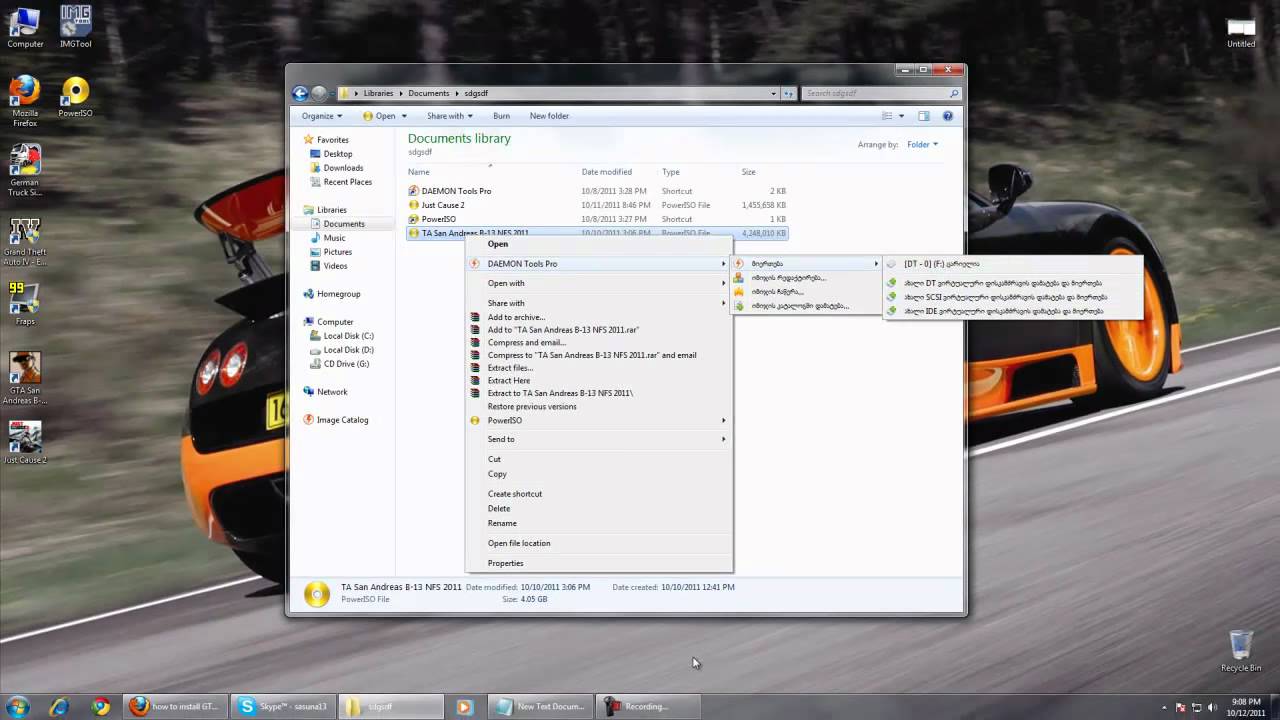Select CD Drive (G:) in navigation pane
The image size is (1280, 720).
point(346,364)
